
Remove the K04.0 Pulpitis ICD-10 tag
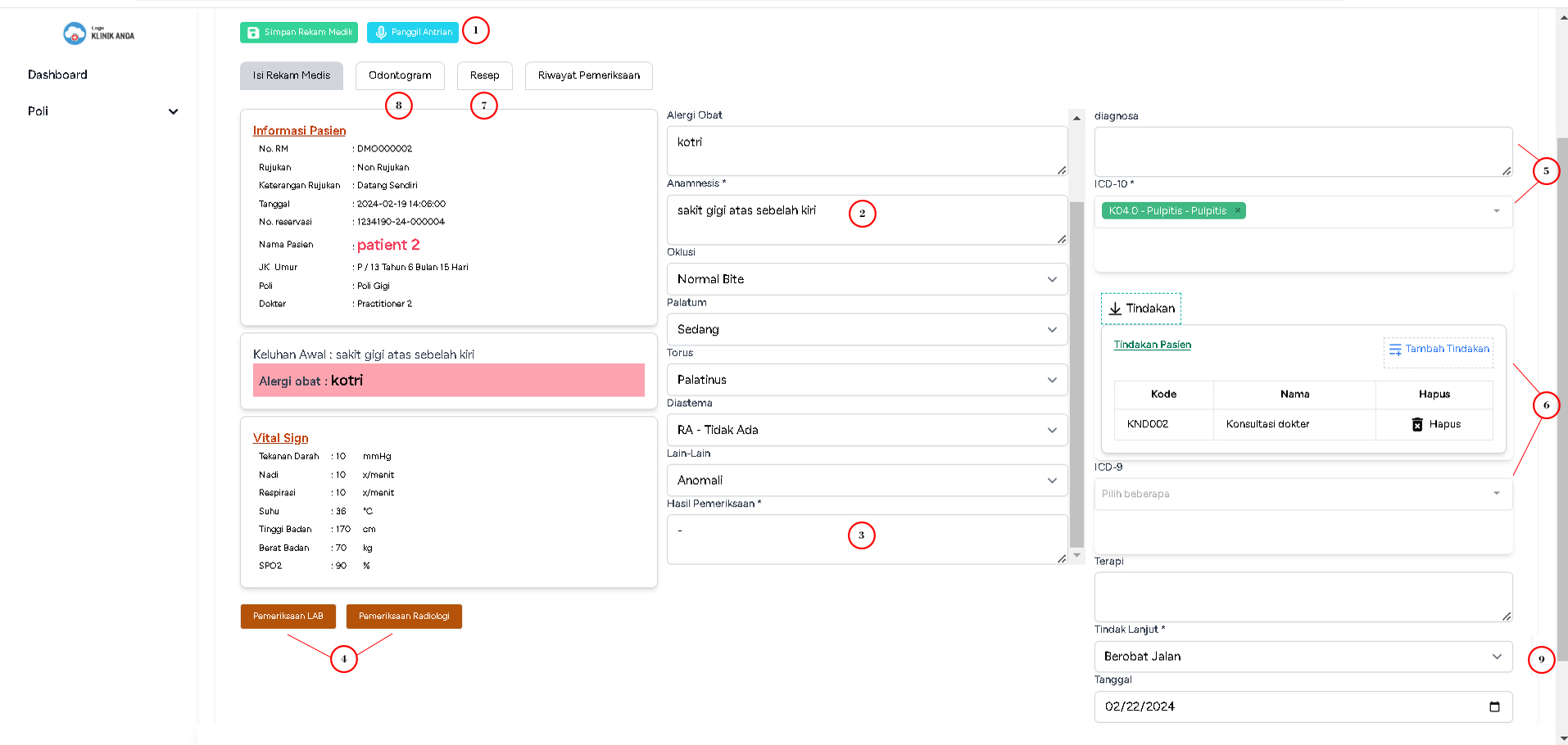(1238, 210)
